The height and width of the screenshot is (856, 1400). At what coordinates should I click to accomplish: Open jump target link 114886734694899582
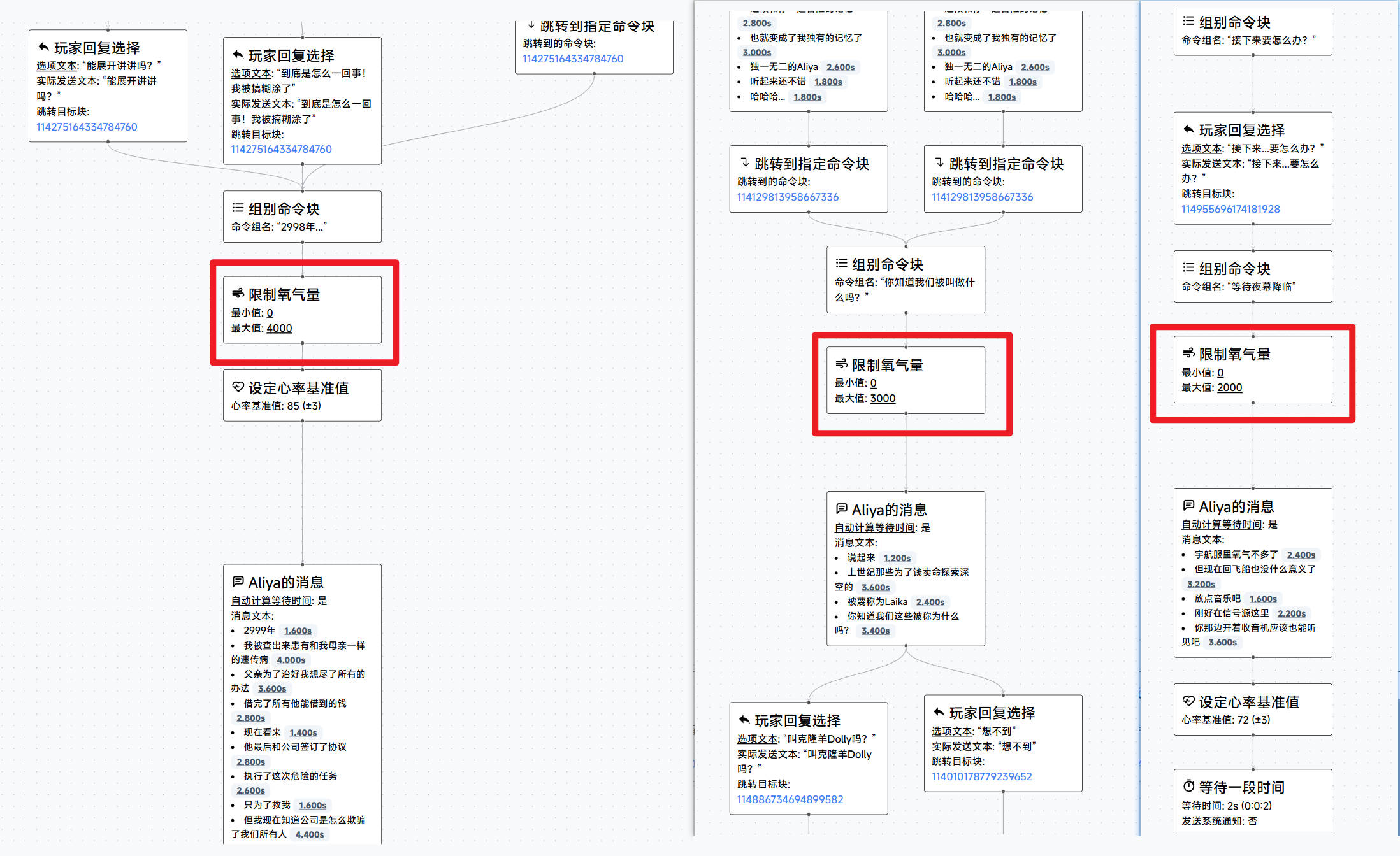point(790,799)
